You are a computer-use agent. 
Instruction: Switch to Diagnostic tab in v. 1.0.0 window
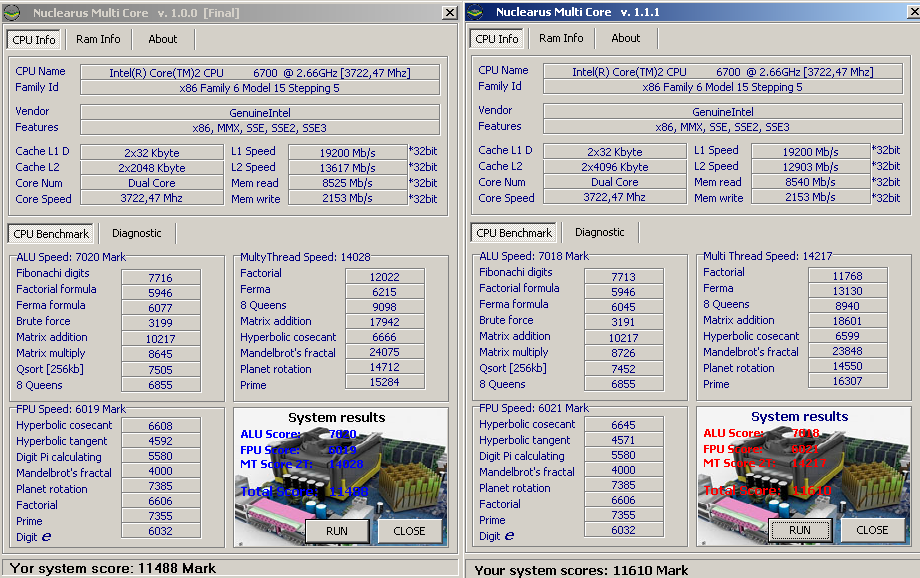[x=137, y=233]
